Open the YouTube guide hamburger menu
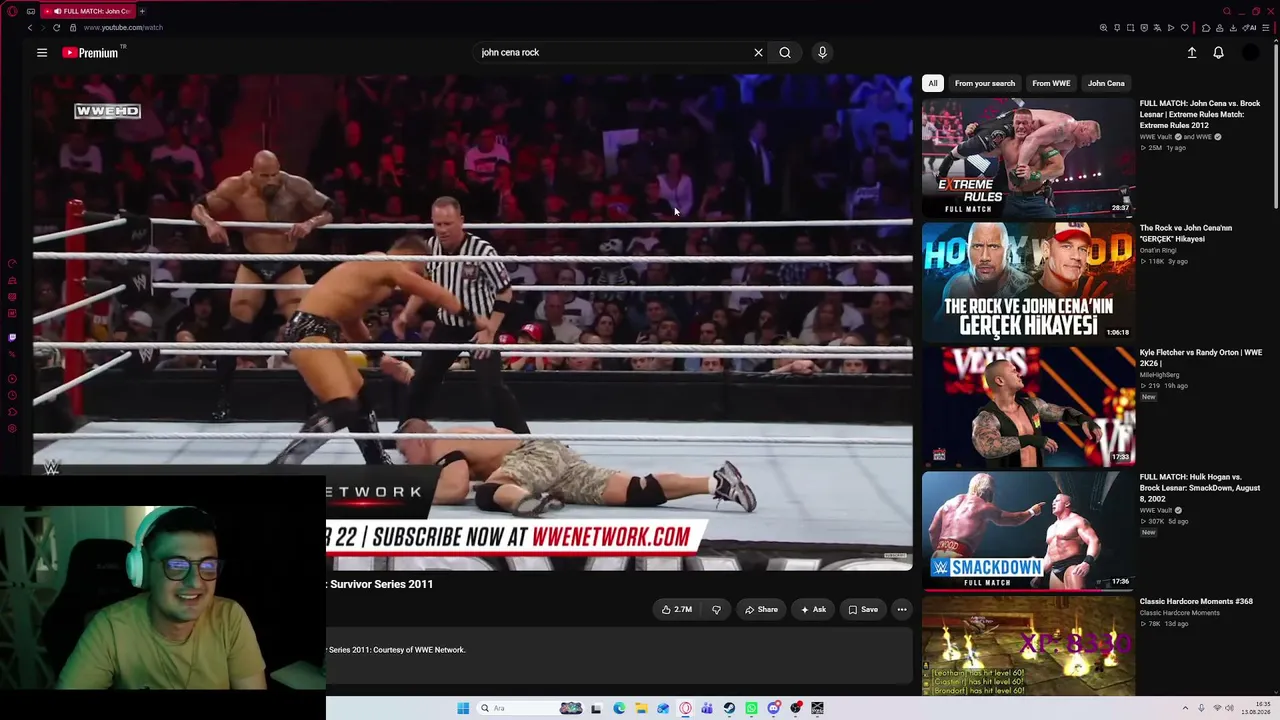The height and width of the screenshot is (720, 1280). tap(42, 53)
